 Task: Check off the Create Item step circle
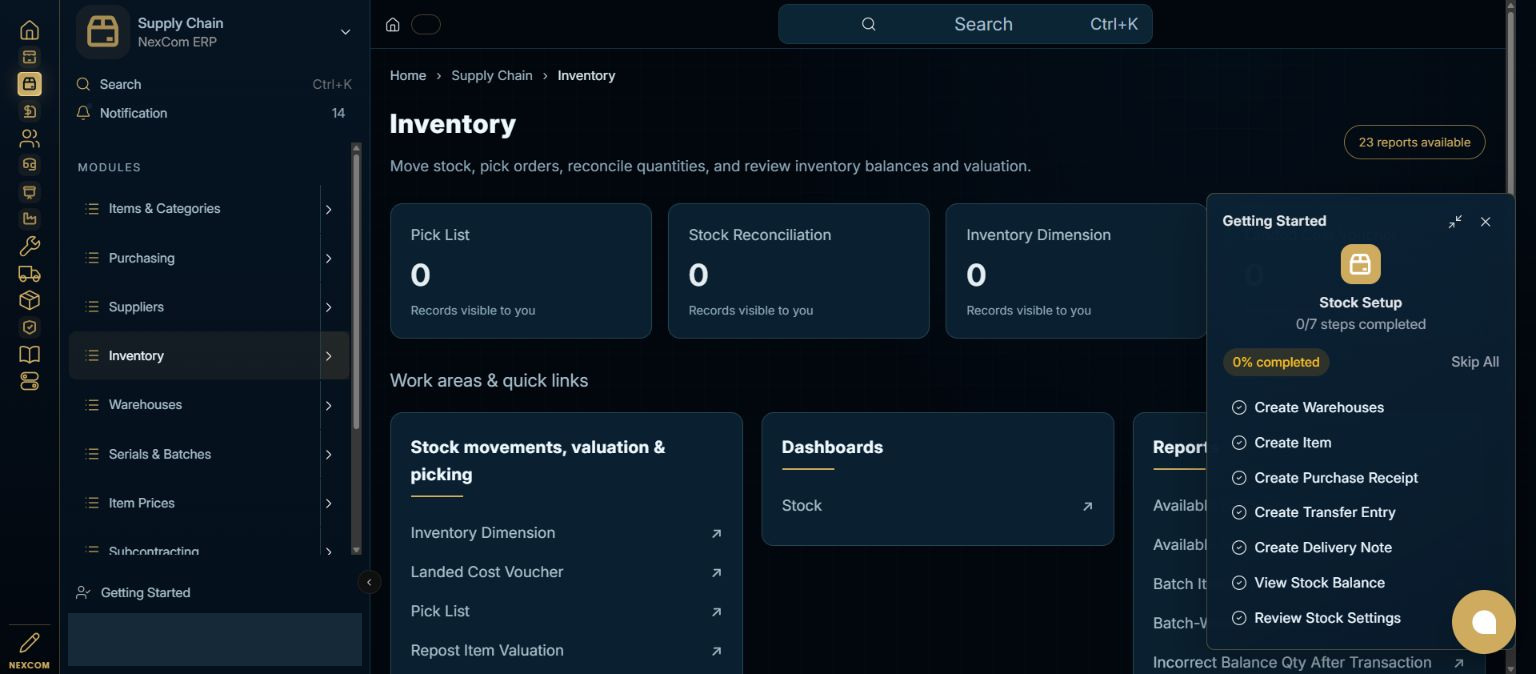(1239, 443)
